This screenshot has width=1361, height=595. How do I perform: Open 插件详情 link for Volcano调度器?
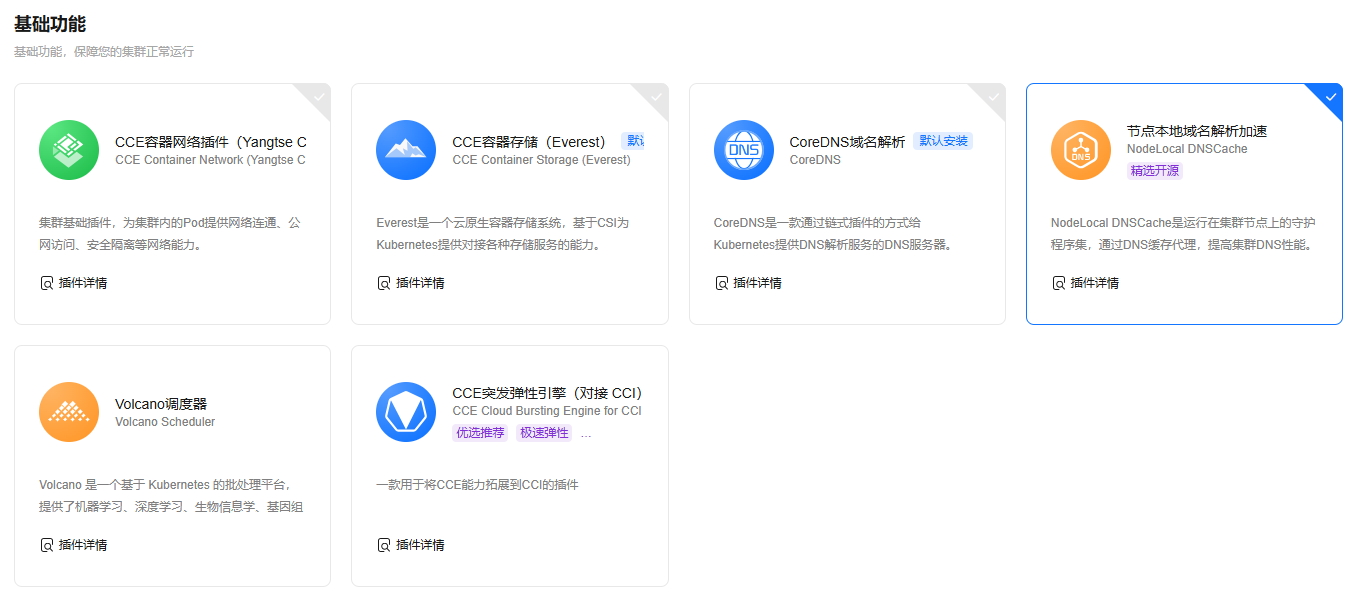pyautogui.click(x=83, y=545)
